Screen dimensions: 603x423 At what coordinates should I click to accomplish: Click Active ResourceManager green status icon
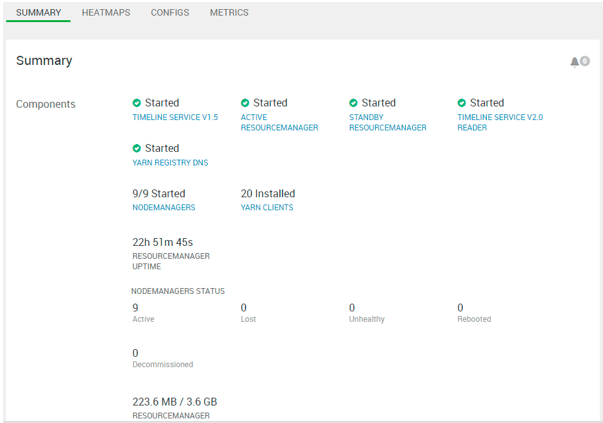point(245,103)
